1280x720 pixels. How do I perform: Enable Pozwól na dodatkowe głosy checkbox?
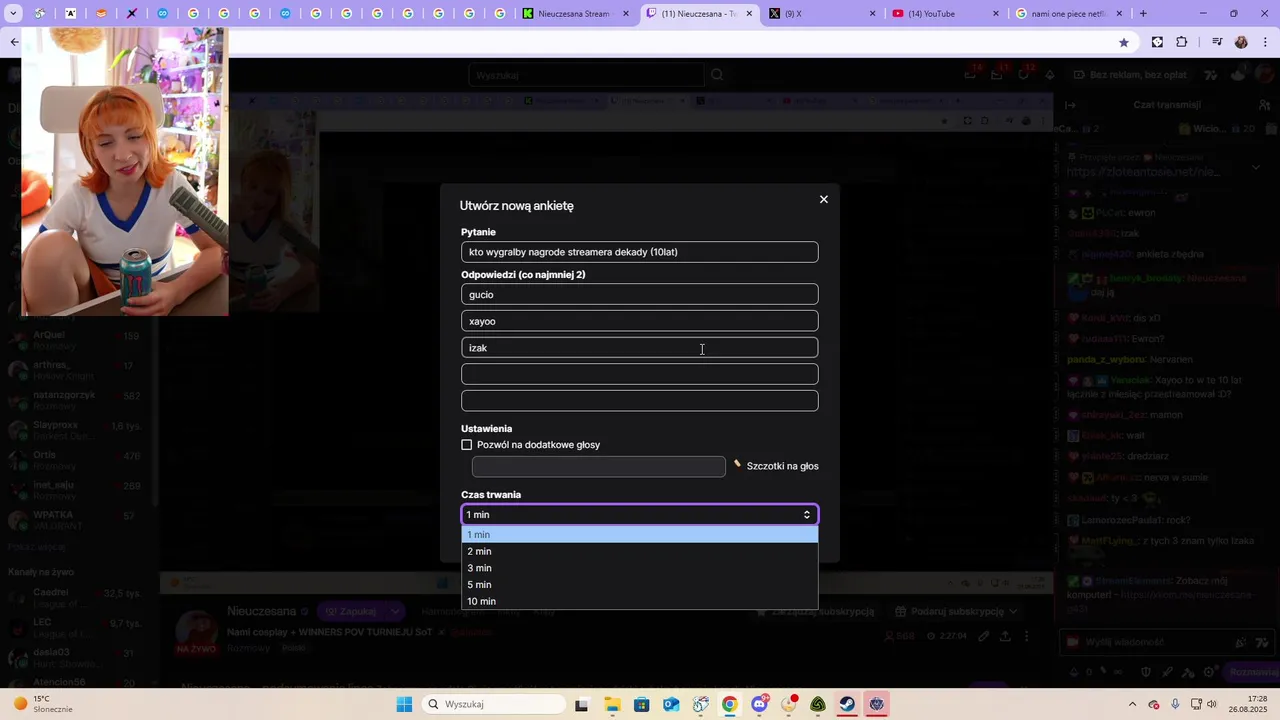[467, 445]
